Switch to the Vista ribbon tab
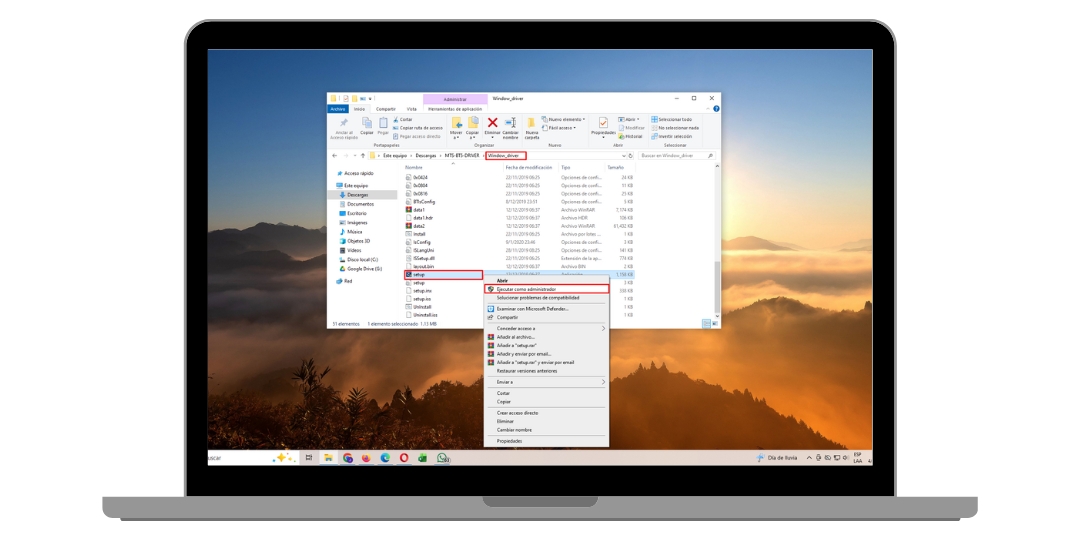The image size is (1080, 540). pos(411,109)
